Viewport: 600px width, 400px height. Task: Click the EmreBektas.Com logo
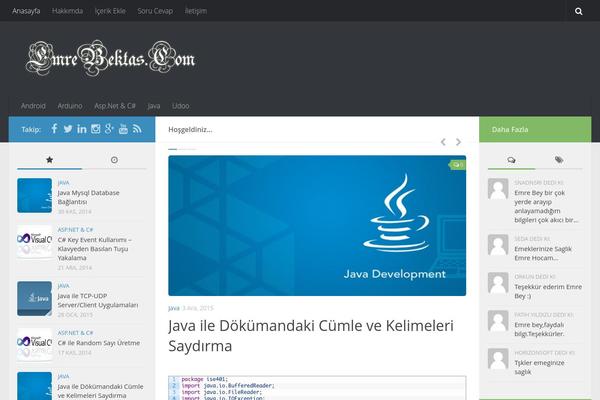pyautogui.click(x=110, y=58)
